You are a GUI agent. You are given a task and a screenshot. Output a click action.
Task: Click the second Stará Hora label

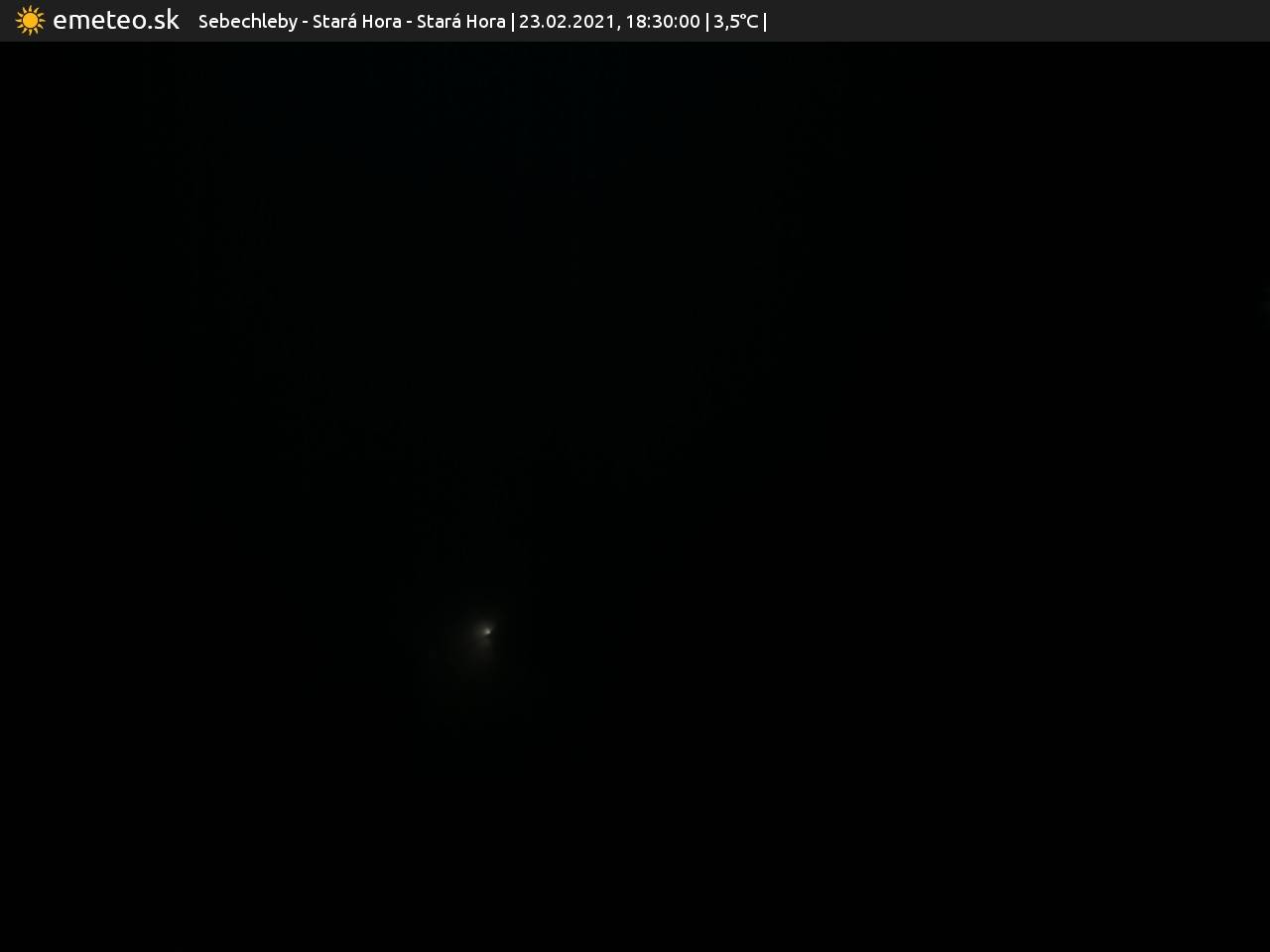(460, 22)
